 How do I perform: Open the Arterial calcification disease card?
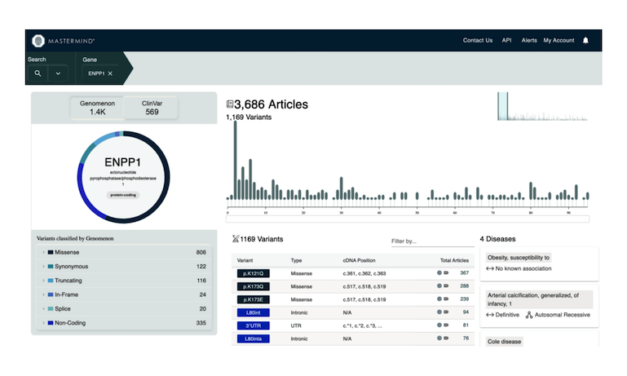[539, 306]
